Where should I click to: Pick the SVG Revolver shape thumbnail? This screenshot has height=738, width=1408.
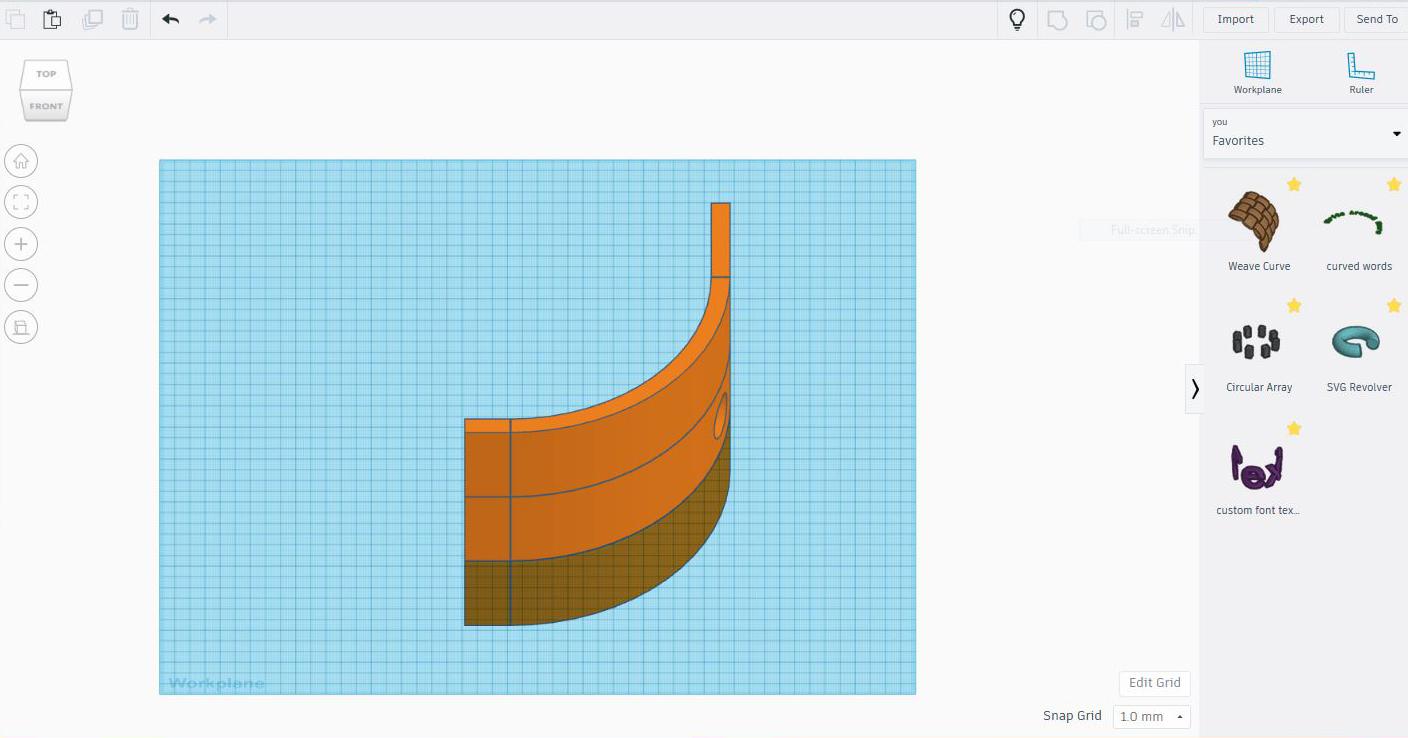click(1356, 342)
